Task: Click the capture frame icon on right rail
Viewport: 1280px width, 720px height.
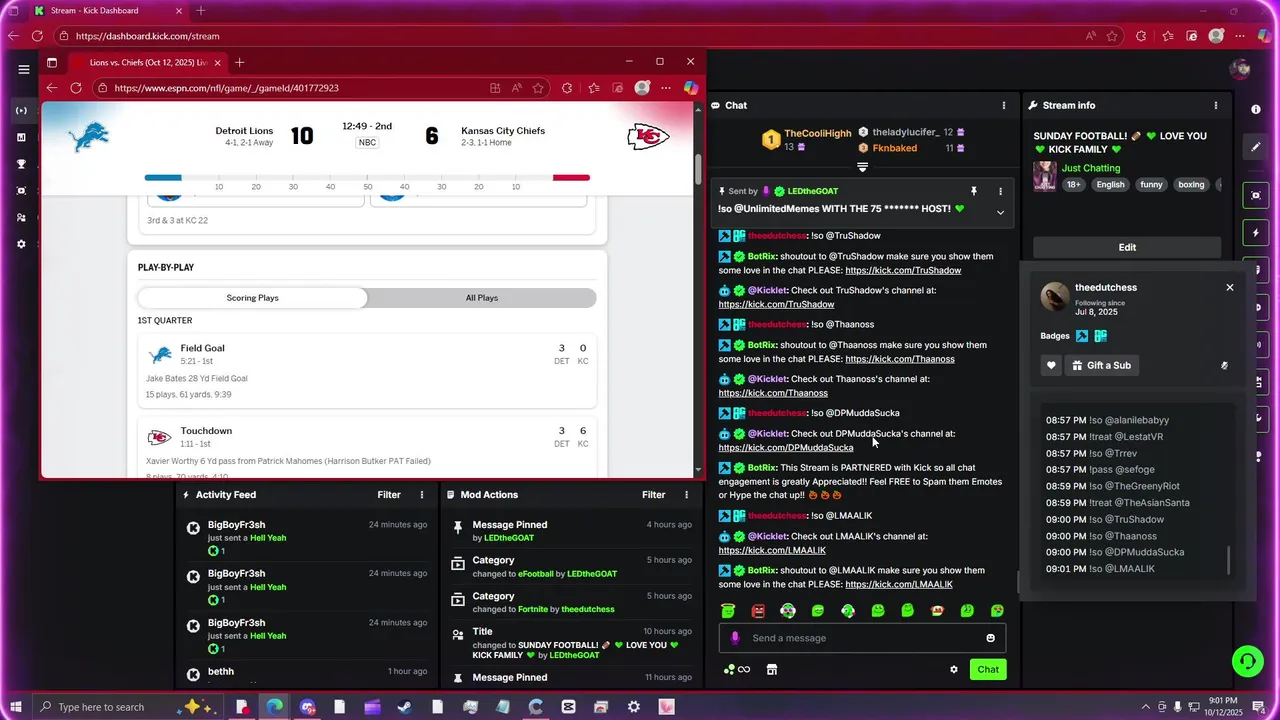Action: coord(1256,195)
